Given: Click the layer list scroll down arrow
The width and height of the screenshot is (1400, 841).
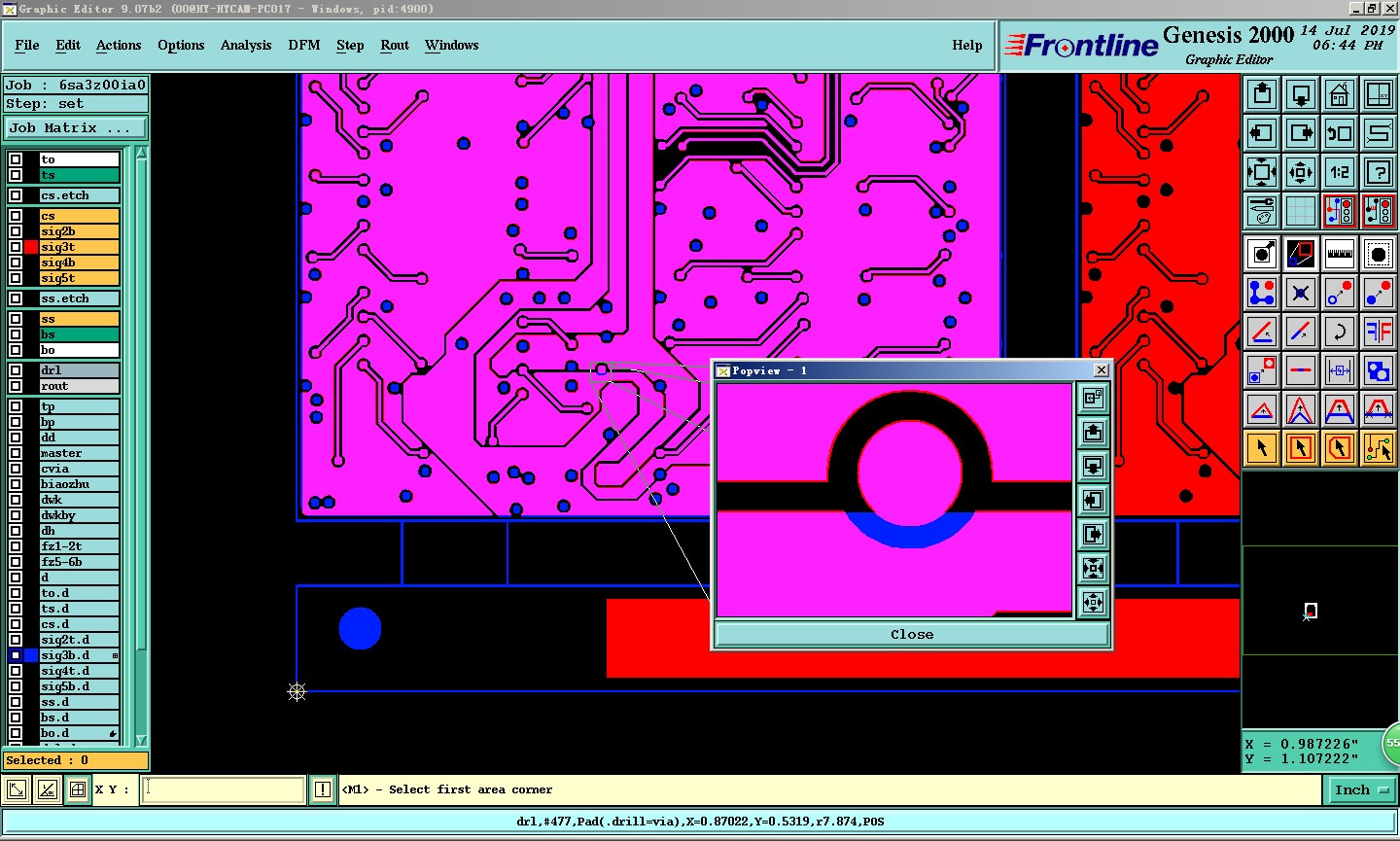Looking at the screenshot, I should (x=142, y=740).
